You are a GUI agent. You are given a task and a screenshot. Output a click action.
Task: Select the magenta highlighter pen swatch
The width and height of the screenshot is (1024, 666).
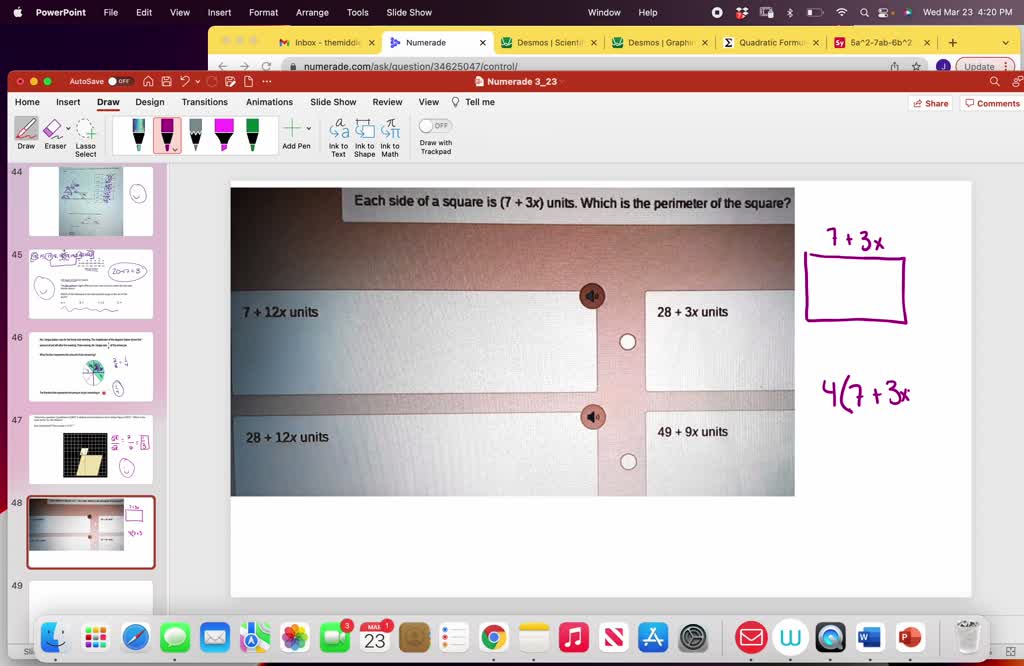(224, 131)
